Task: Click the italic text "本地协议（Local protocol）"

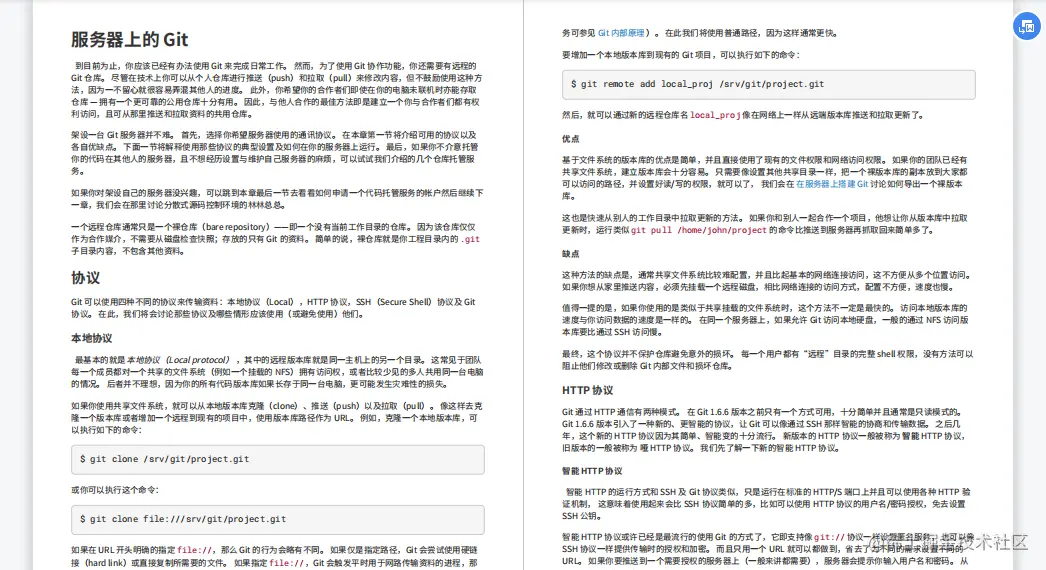Action: pyautogui.click(x=178, y=360)
